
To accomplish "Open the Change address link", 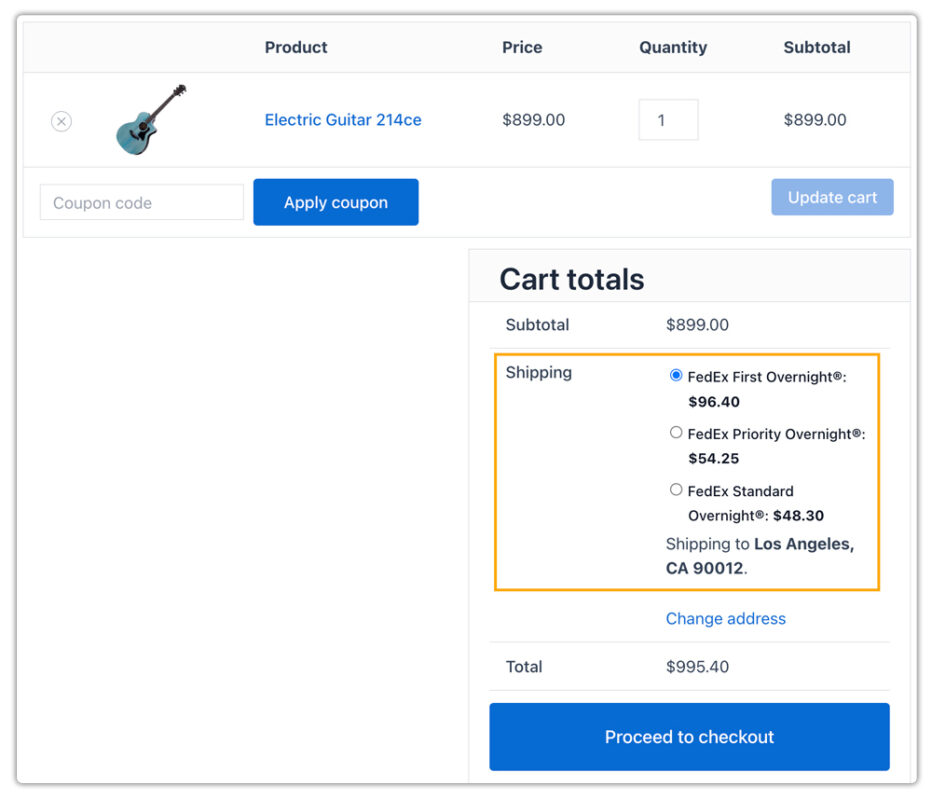I will coord(725,618).
